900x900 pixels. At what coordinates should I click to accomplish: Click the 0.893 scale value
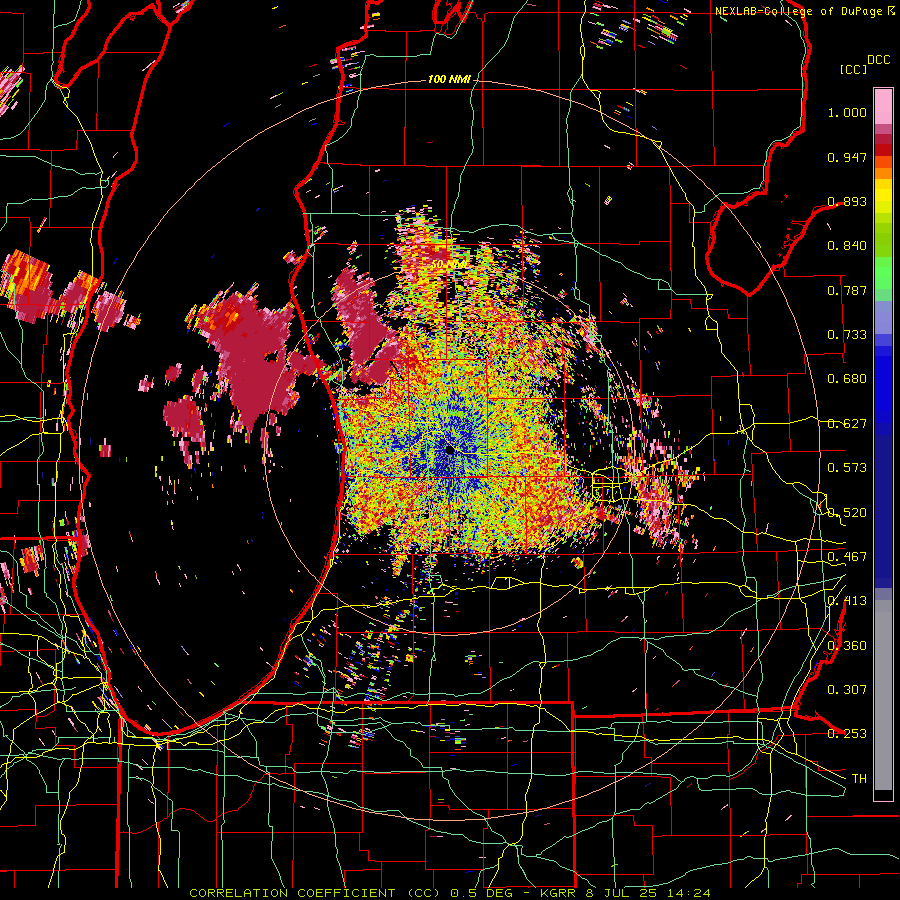click(x=847, y=201)
